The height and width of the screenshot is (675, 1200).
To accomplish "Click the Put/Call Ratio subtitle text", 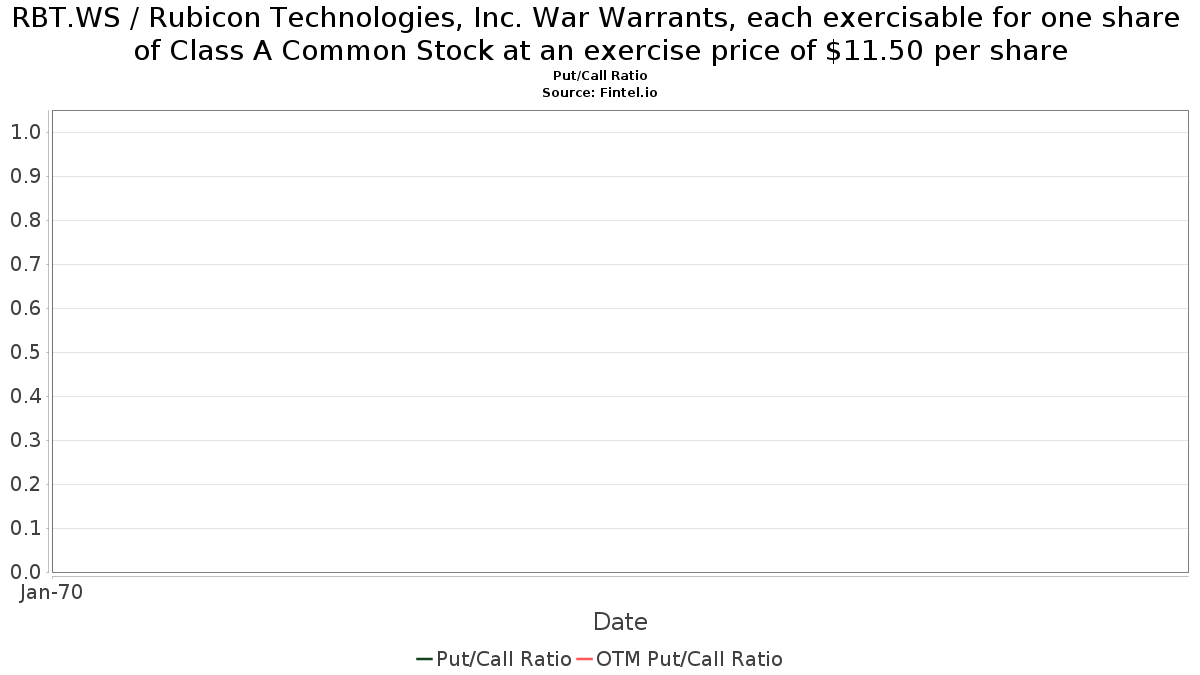I will (x=600, y=76).
